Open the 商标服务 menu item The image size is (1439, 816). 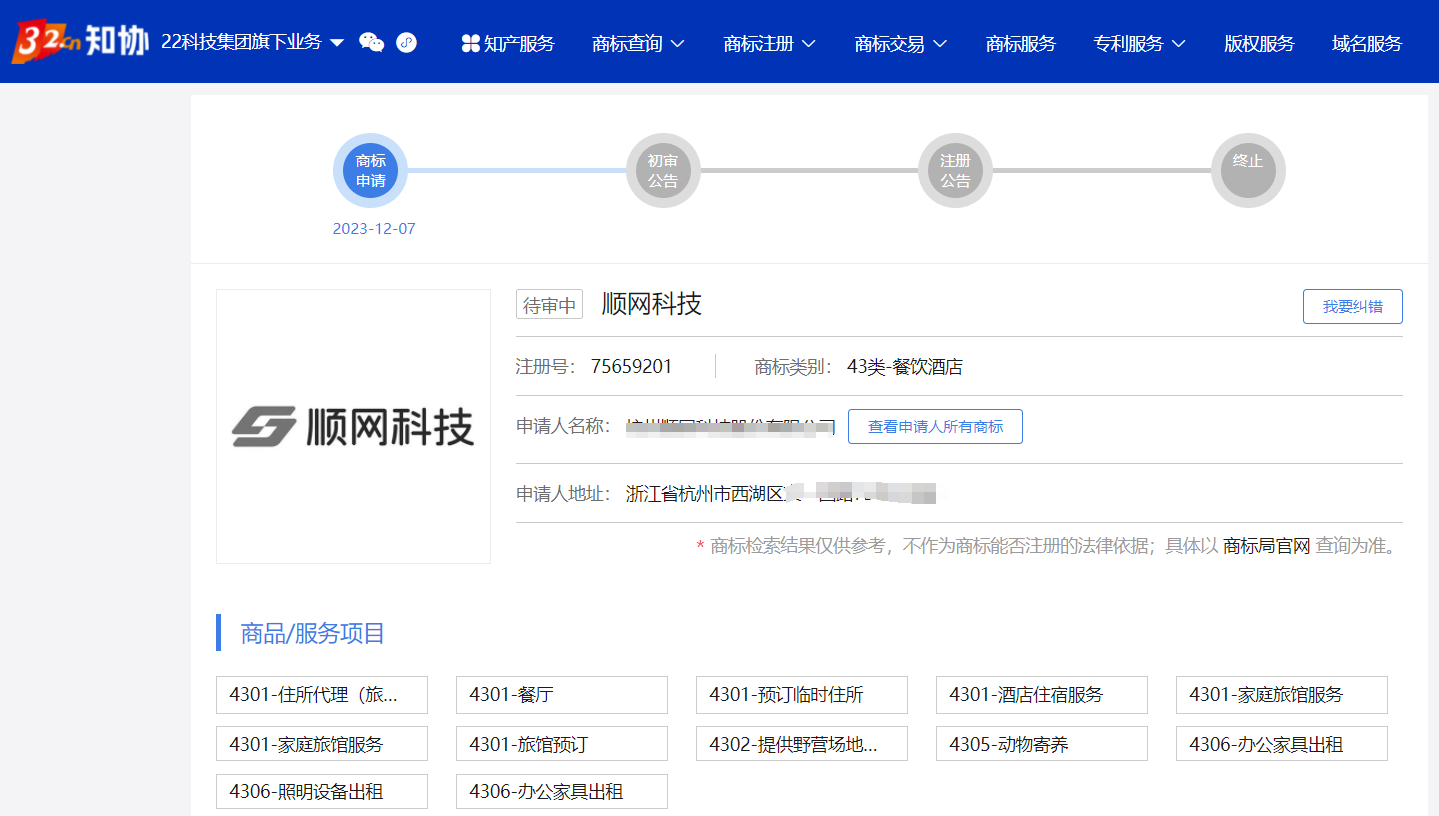pyautogui.click(x=1020, y=43)
